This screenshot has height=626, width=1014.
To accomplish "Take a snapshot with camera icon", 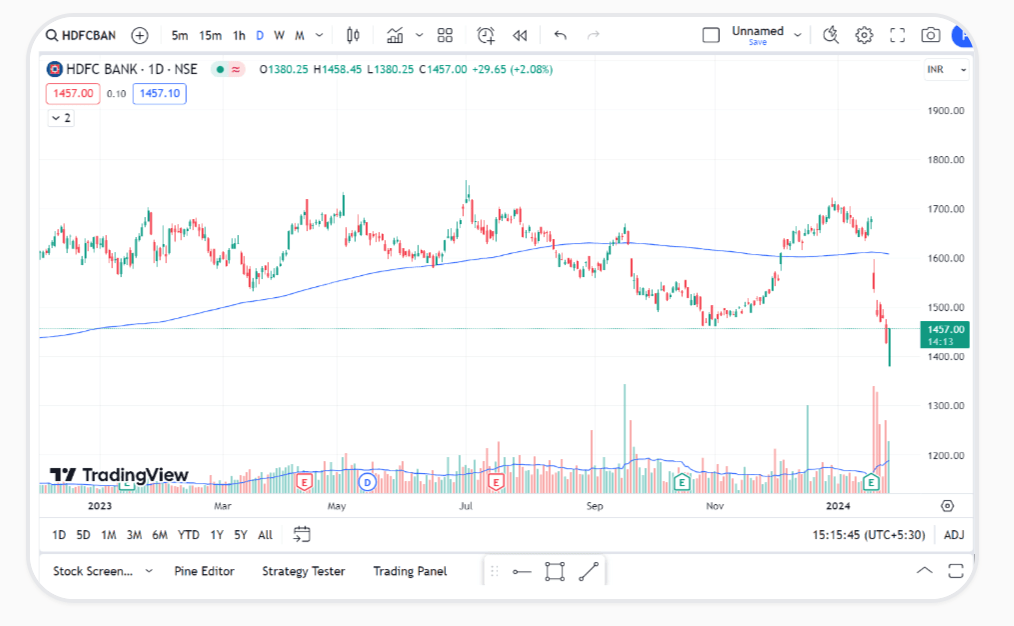I will tap(930, 35).
